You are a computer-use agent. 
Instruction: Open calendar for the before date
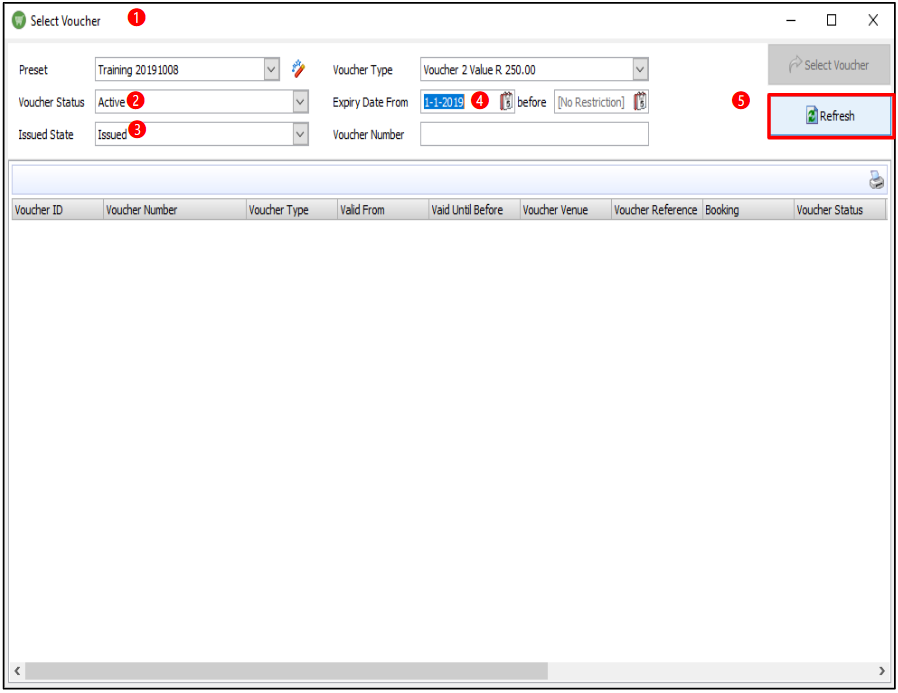[640, 102]
